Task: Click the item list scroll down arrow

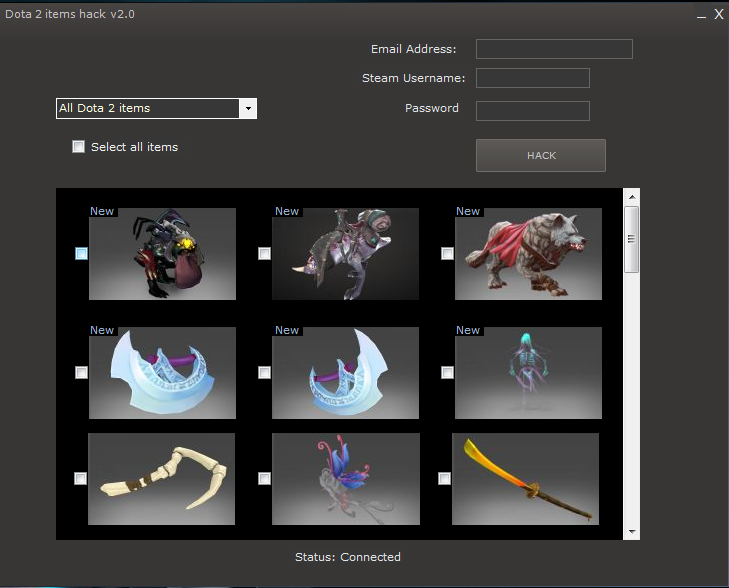Action: (x=632, y=531)
